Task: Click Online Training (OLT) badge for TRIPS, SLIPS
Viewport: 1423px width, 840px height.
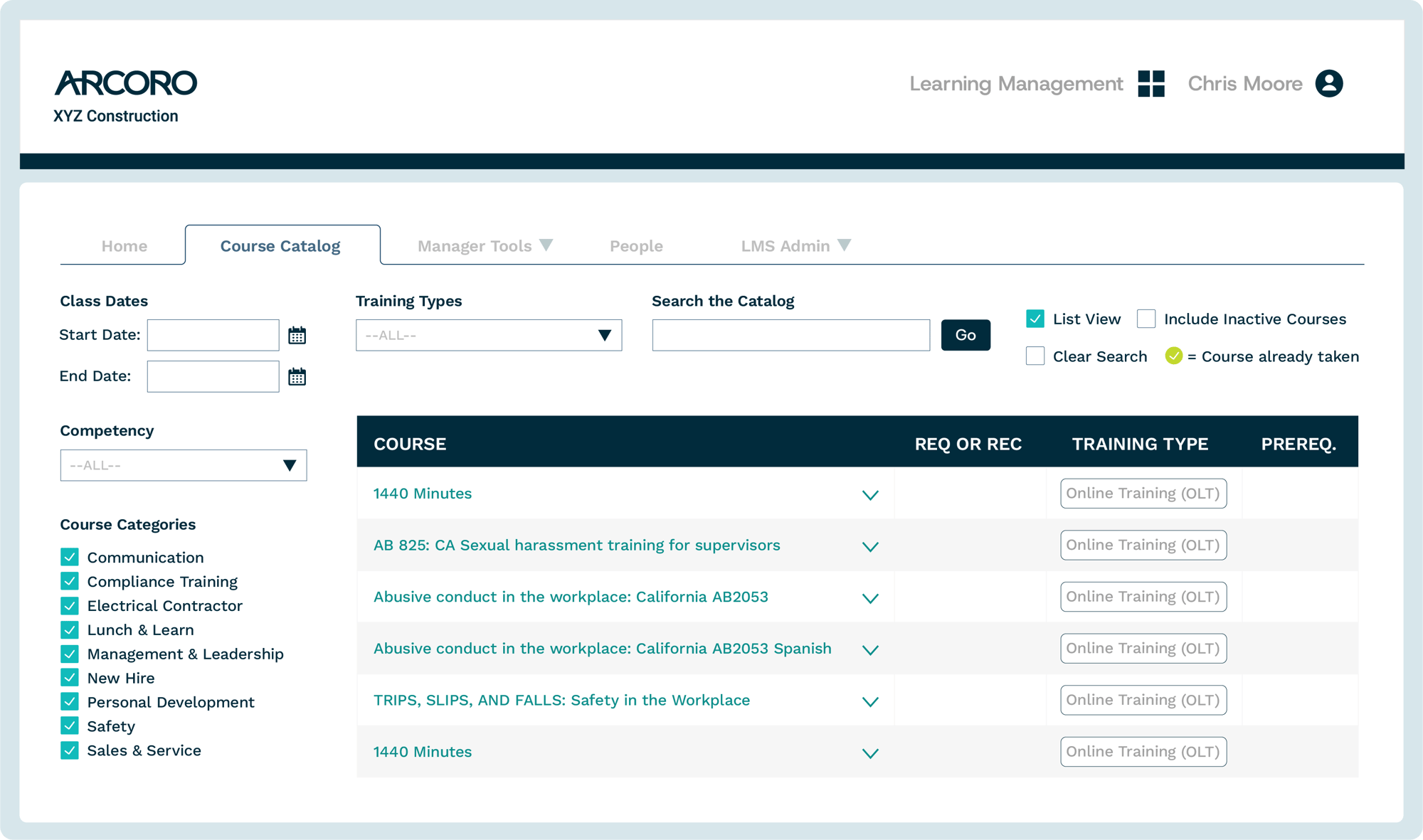Action: [1143, 701]
